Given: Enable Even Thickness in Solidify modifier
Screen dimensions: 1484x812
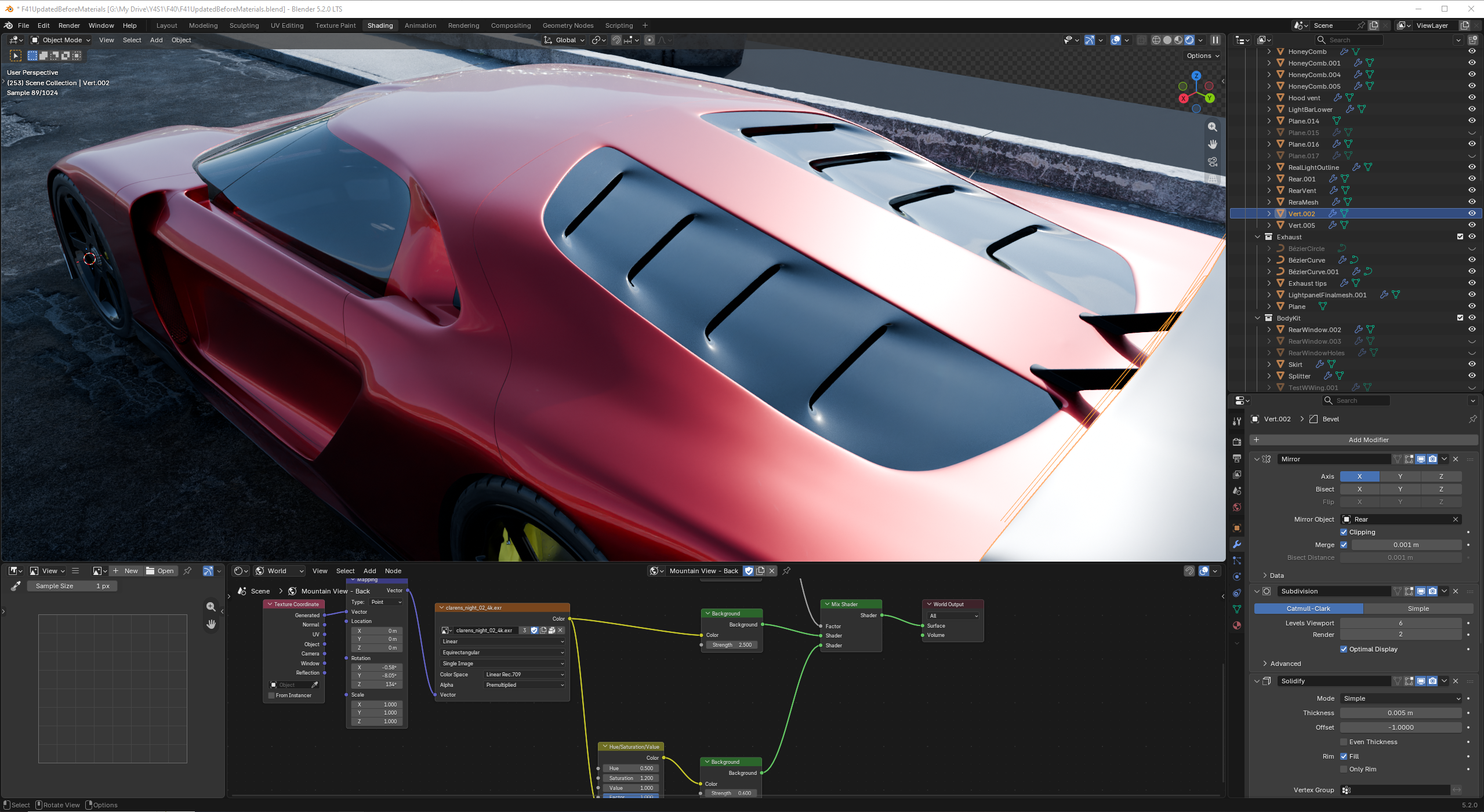Looking at the screenshot, I should pyautogui.click(x=1344, y=742).
